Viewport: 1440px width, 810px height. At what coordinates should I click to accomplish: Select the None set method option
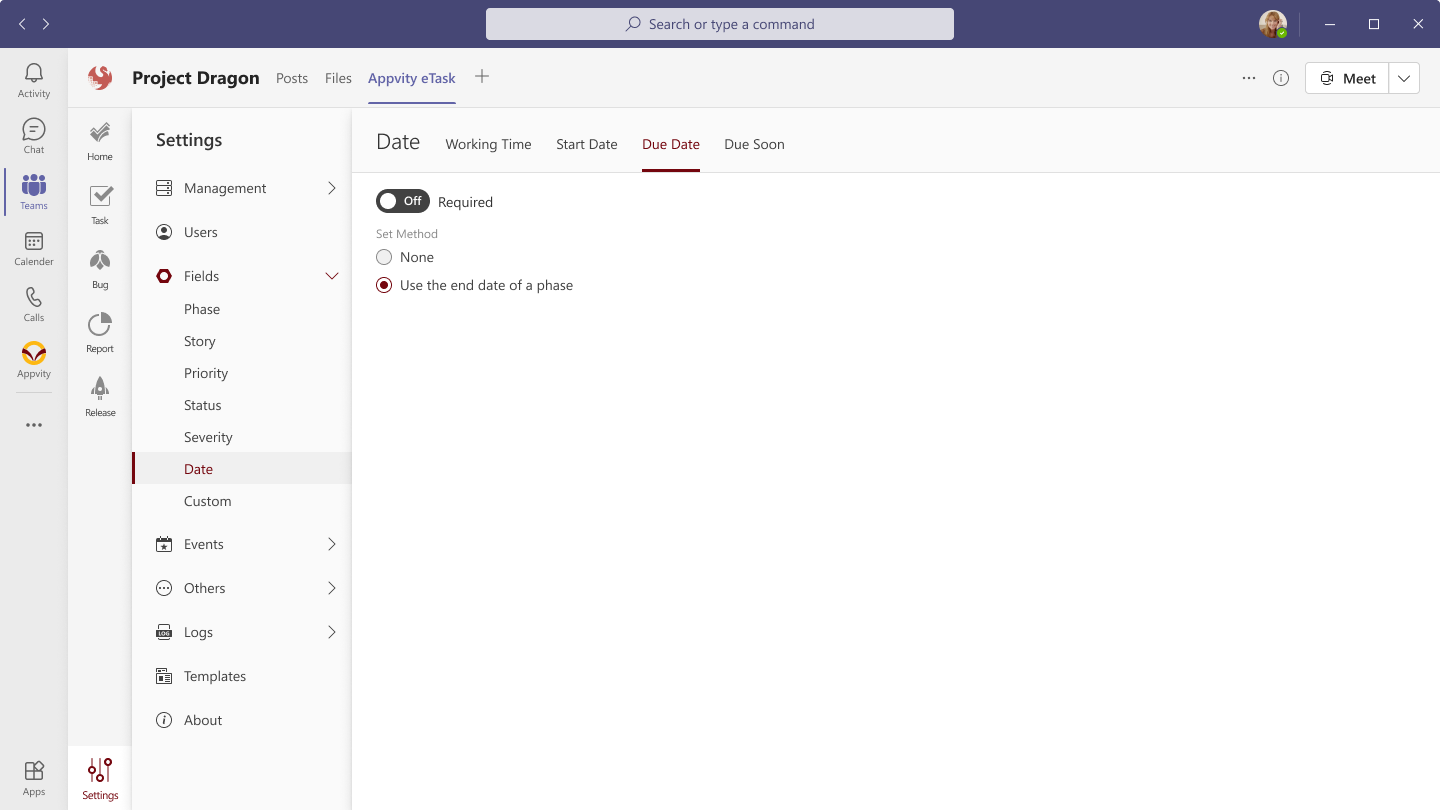pyautogui.click(x=384, y=257)
